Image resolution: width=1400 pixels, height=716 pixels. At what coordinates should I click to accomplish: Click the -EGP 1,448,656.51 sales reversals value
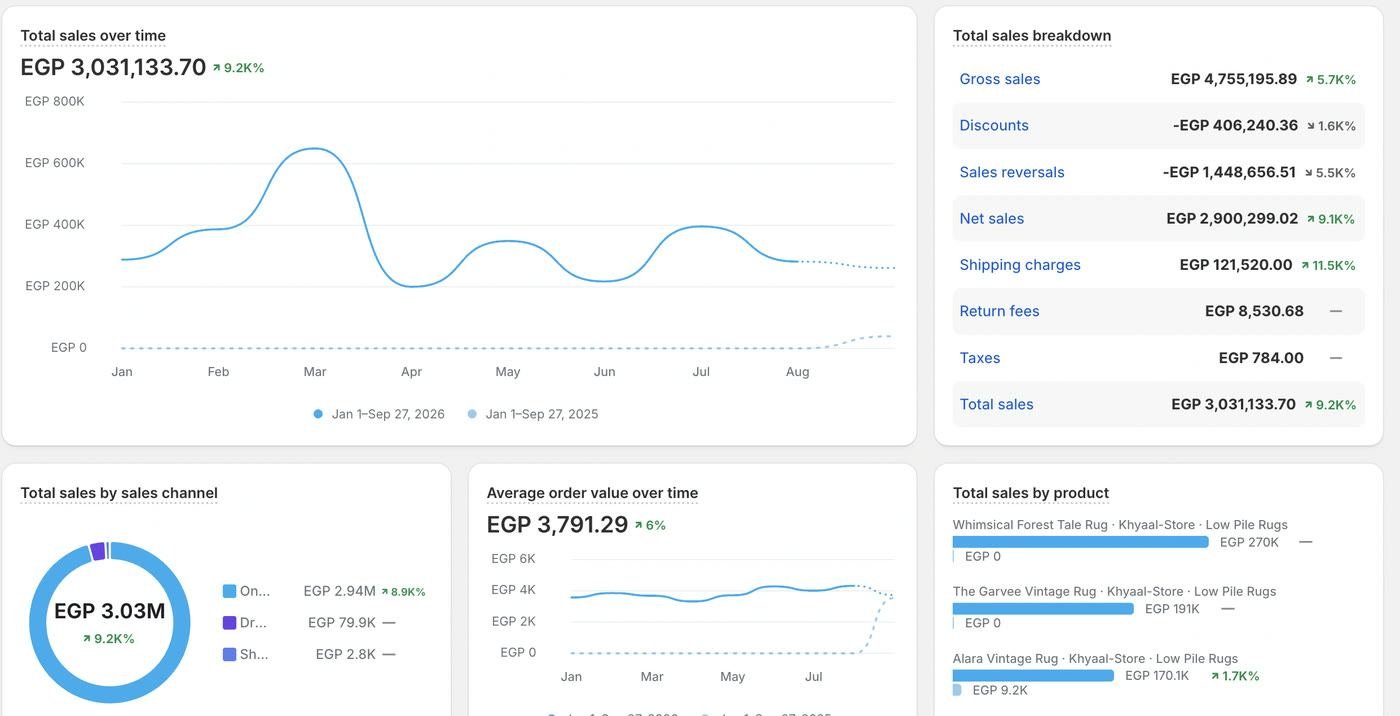coord(1230,172)
